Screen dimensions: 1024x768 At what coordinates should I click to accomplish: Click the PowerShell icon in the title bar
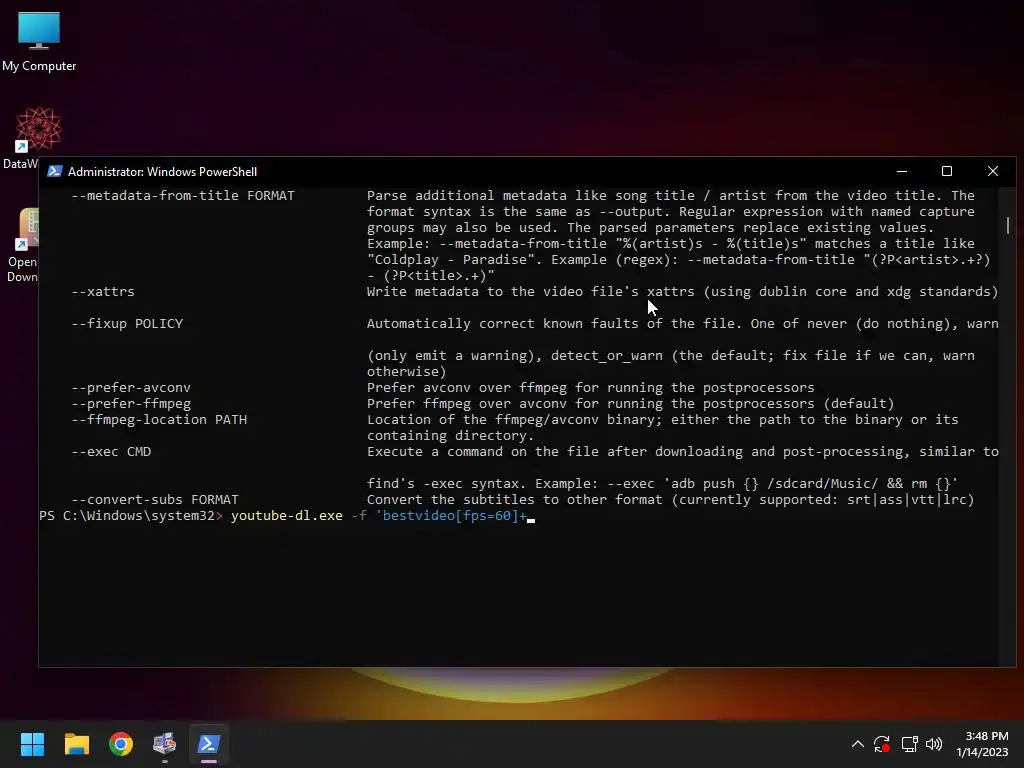pyautogui.click(x=55, y=171)
